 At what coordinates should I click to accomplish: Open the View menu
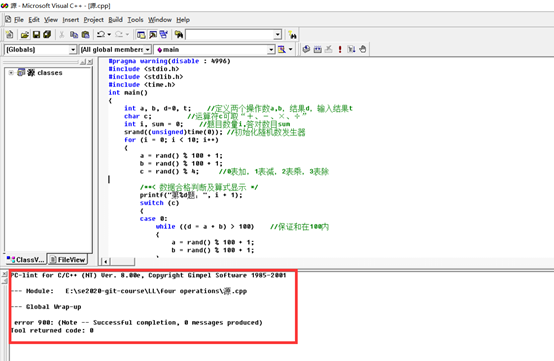51,20
